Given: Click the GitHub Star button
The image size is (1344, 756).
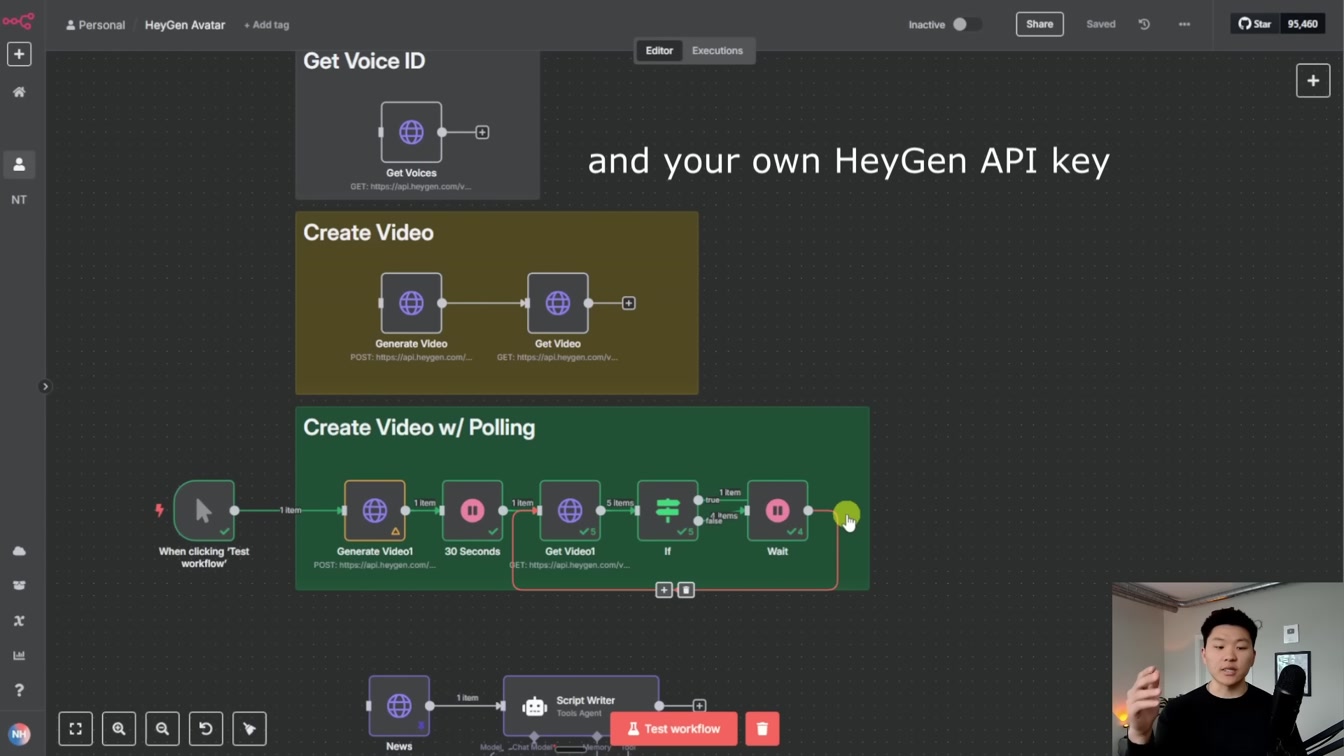Looking at the screenshot, I should coord(1255,24).
